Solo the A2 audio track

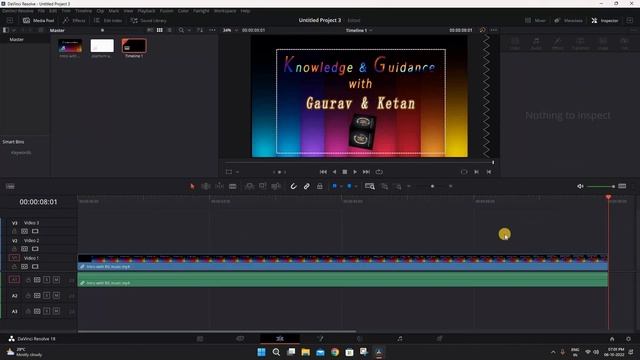pos(47,296)
